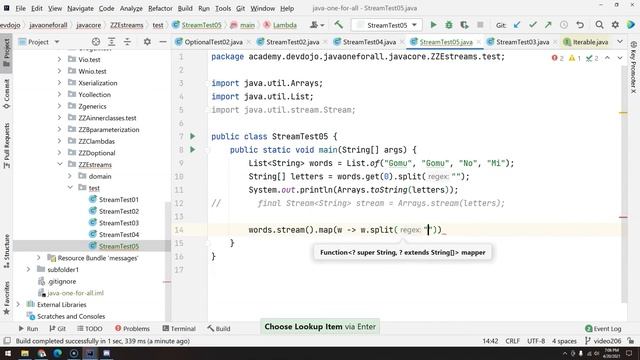
Task: Open the File menu
Action: tap(20, 8)
